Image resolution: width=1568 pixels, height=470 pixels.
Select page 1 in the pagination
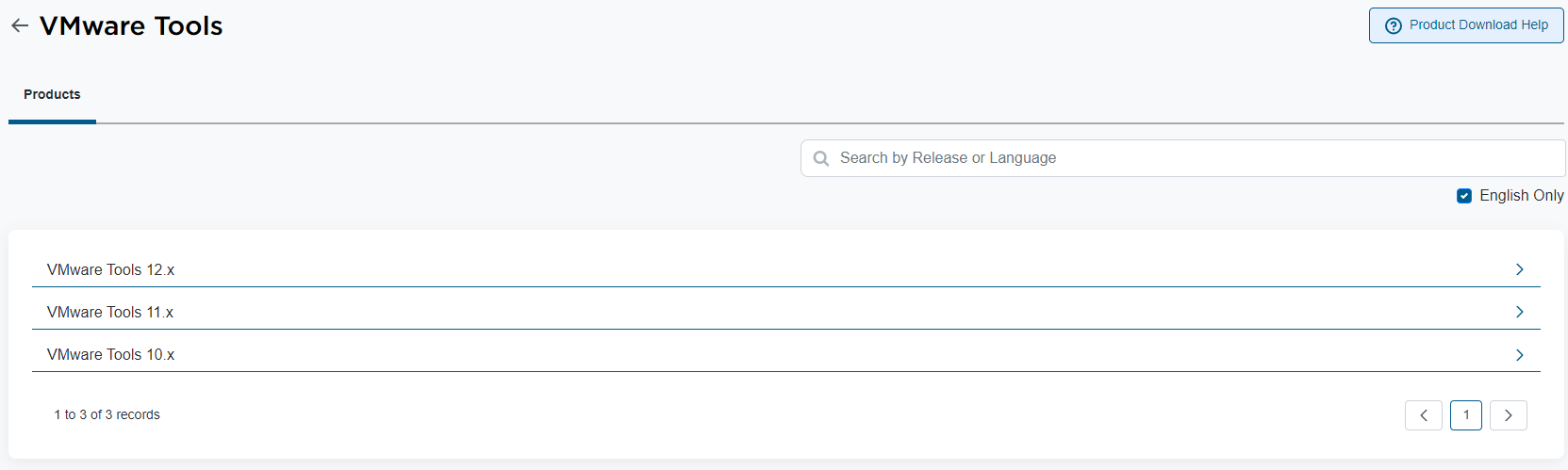[x=1466, y=415]
